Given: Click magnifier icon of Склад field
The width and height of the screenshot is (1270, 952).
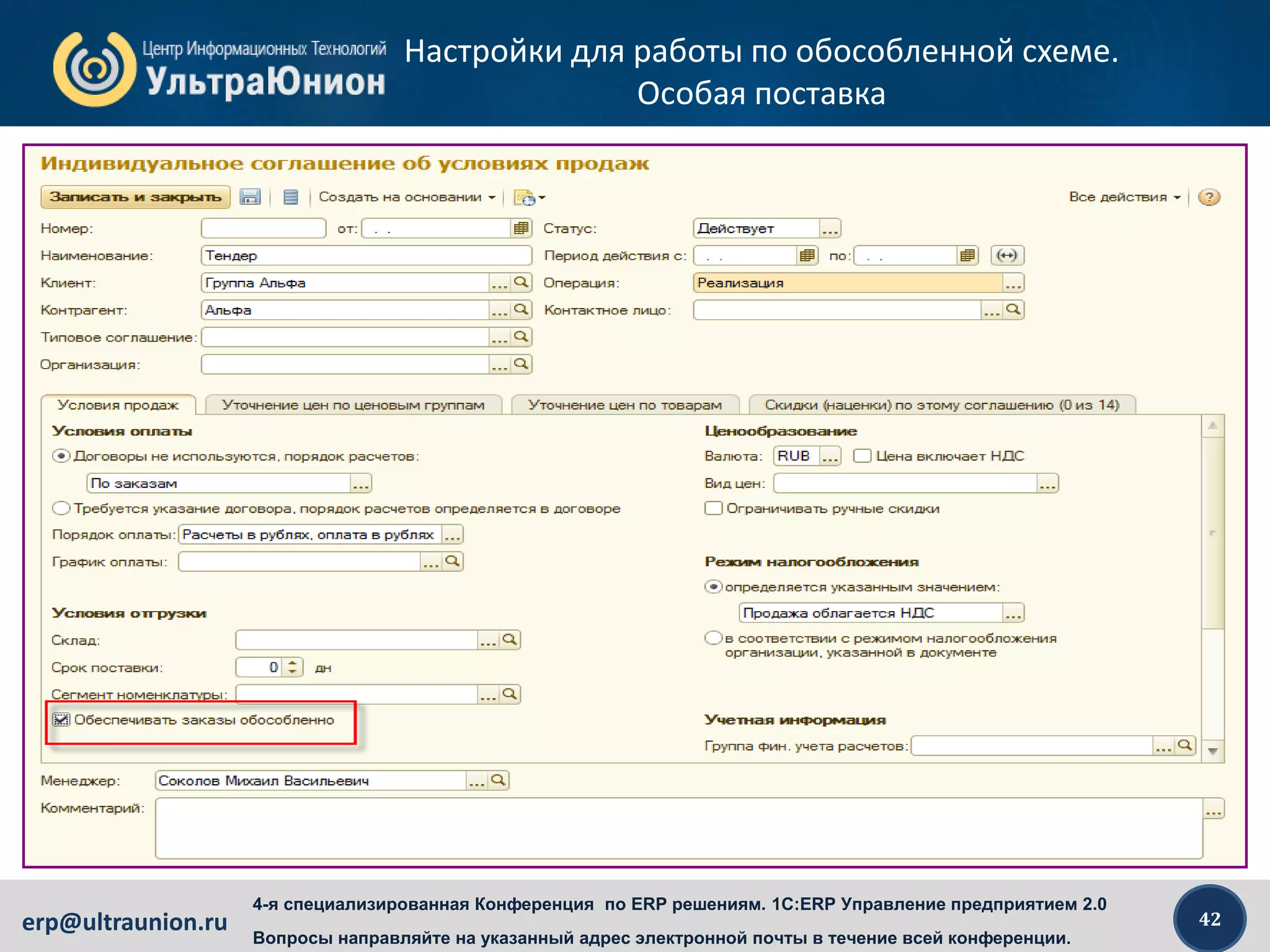Looking at the screenshot, I should [x=510, y=640].
